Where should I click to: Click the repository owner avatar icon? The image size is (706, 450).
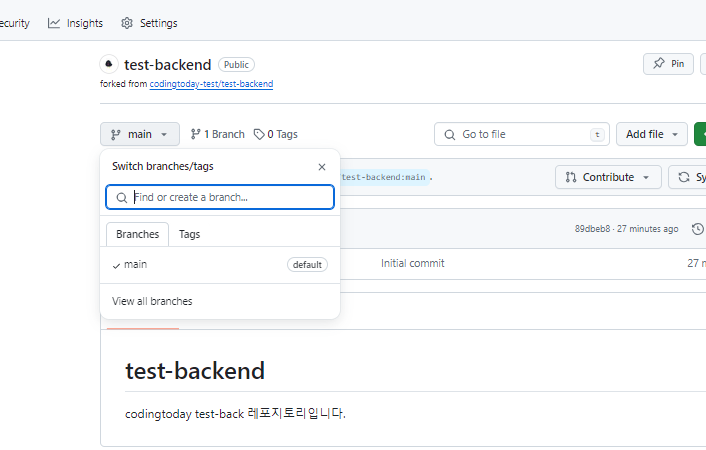pos(109,64)
